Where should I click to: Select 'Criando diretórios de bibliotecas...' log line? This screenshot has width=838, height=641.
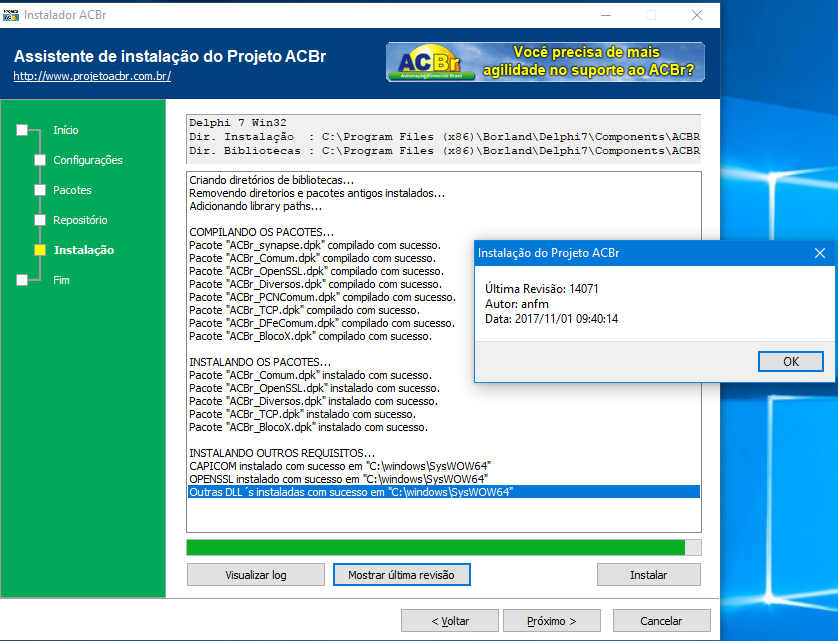click(x=271, y=180)
